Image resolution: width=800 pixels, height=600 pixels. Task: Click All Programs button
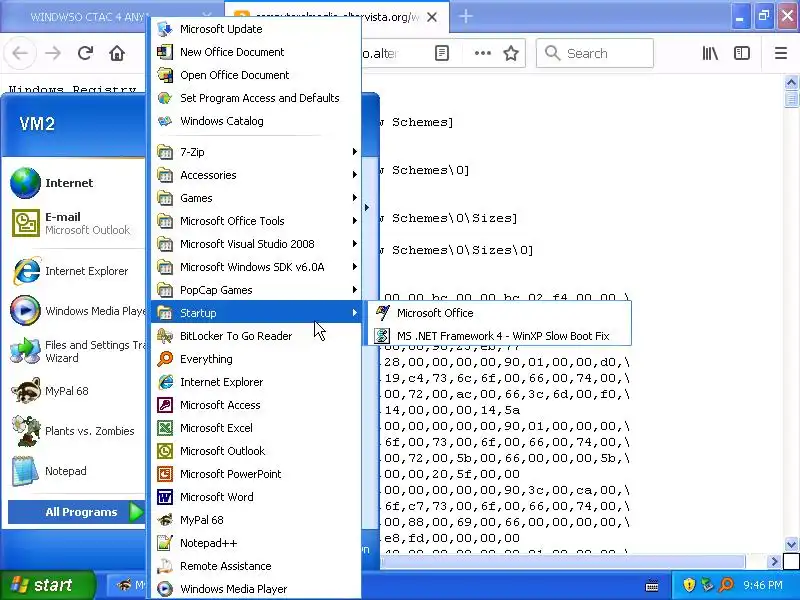[77, 512]
